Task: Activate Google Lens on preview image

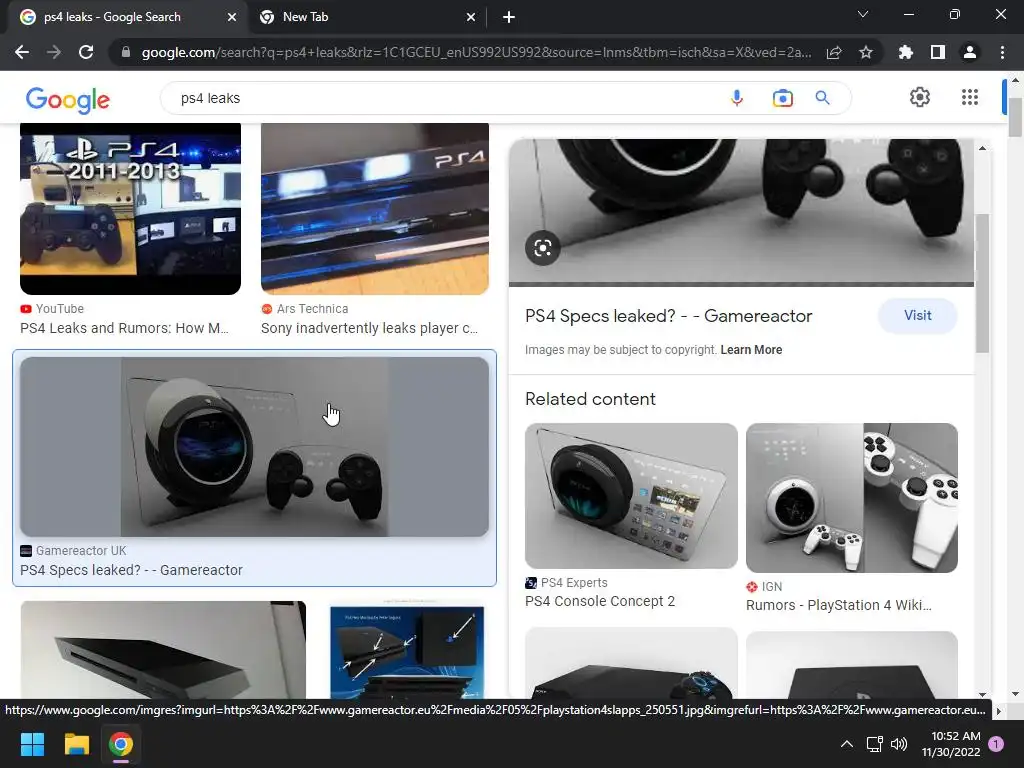Action: 543,248
